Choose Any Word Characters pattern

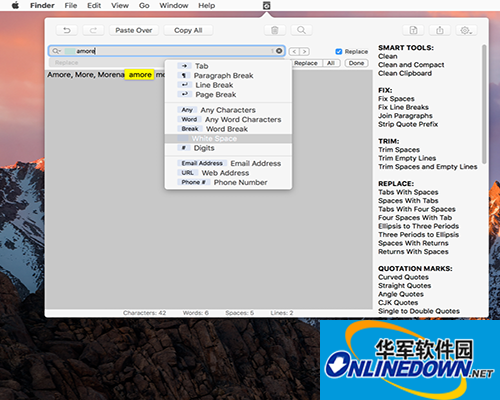point(228,119)
